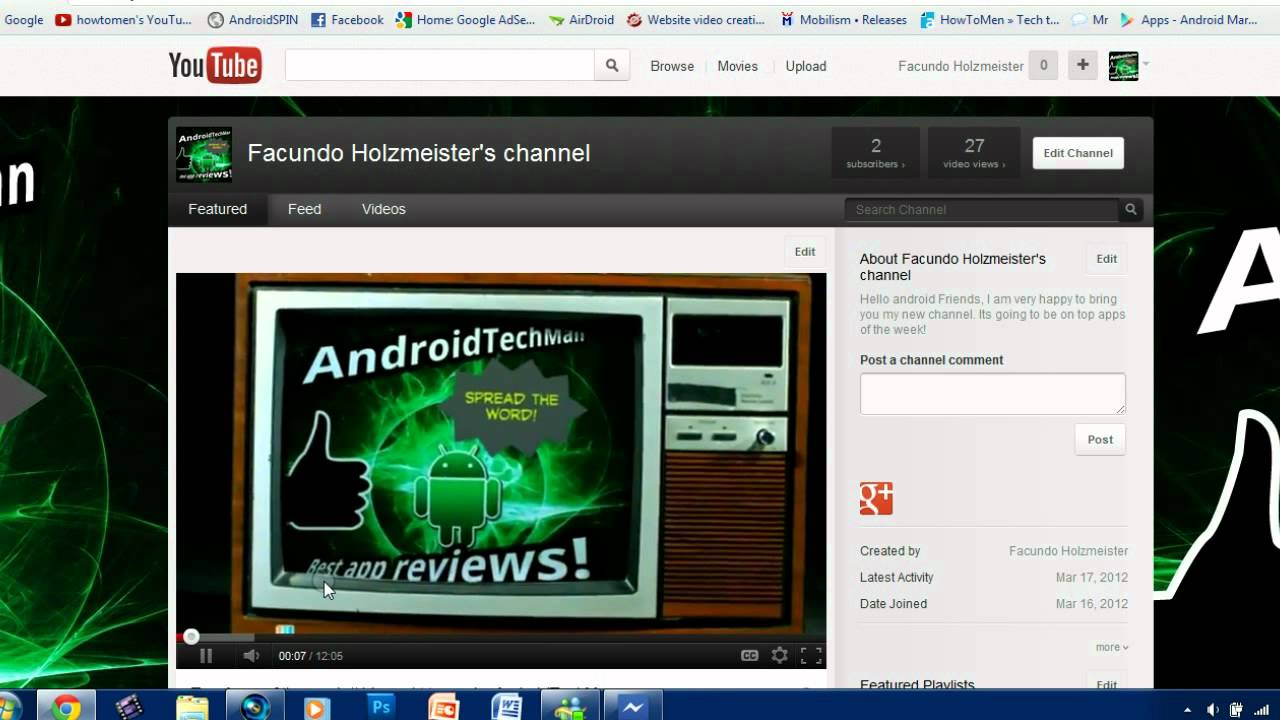Open the AirDroid bookmark

point(581,20)
